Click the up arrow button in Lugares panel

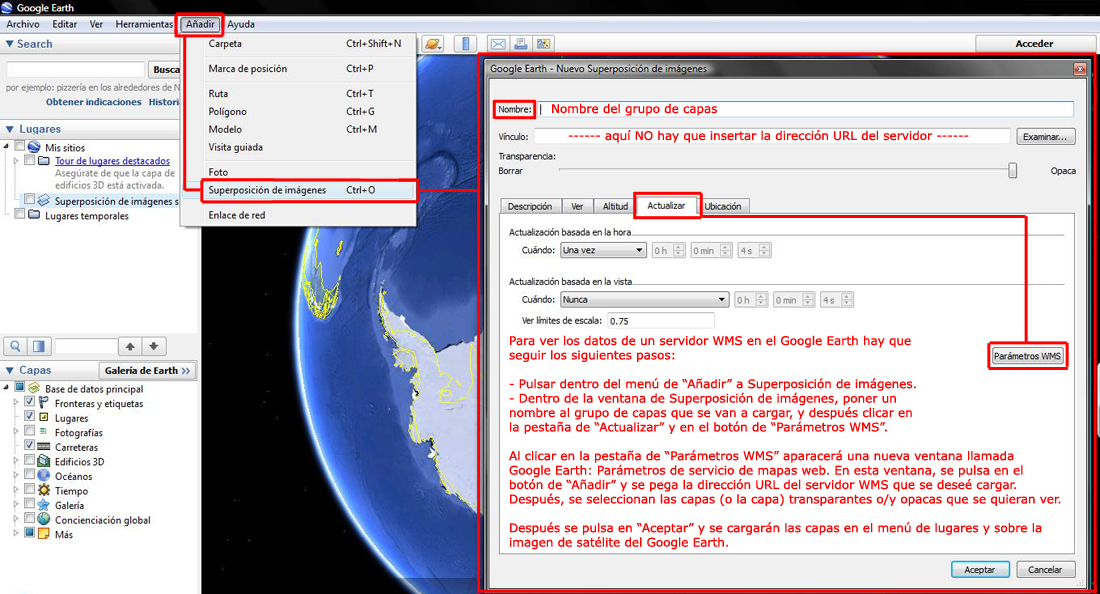(x=130, y=346)
